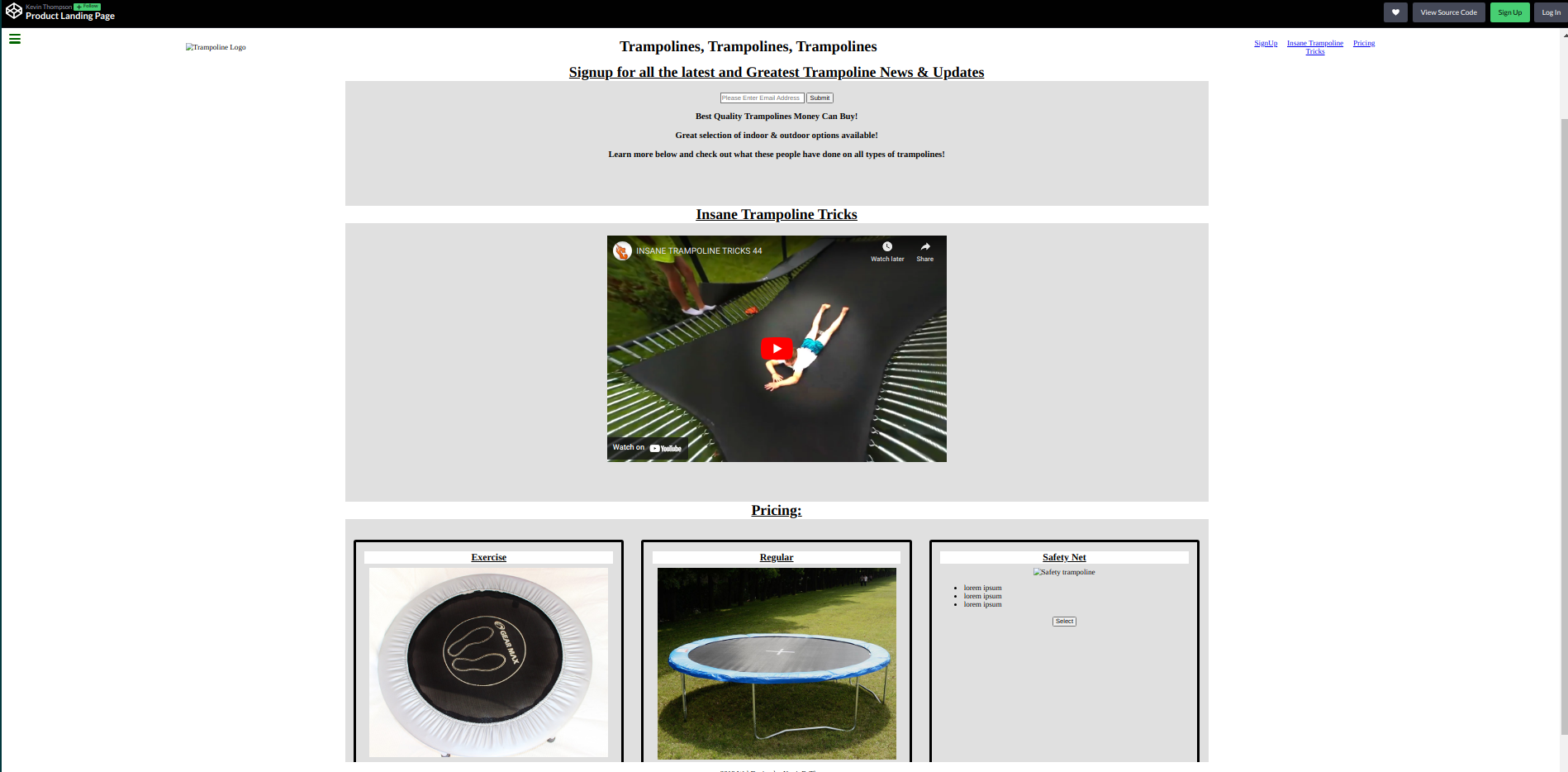Click View Source Code button
The height and width of the screenshot is (772, 1568).
tap(1448, 12)
